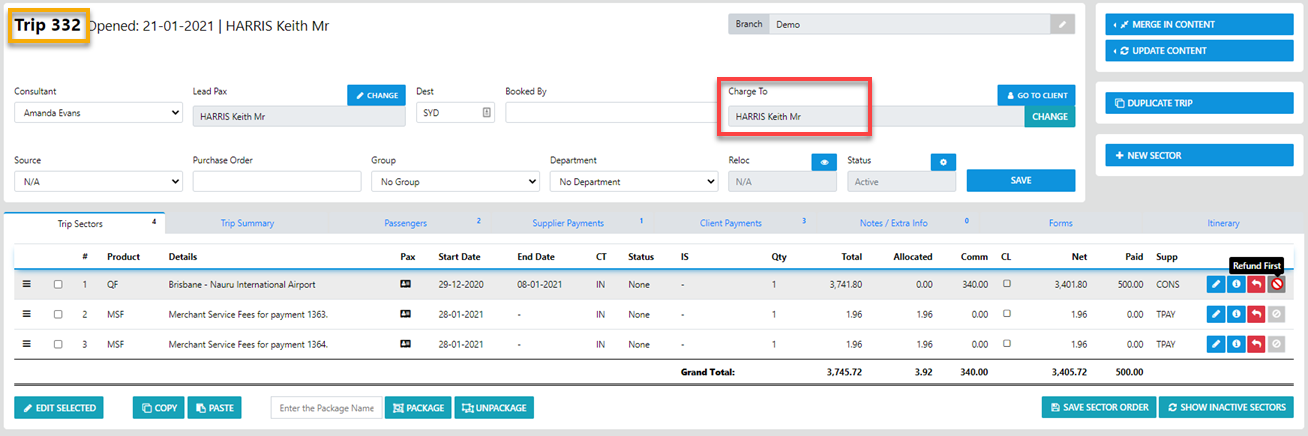Click the red refund arrow for payment 1364 row
This screenshot has height=436, width=1308.
(x=1256, y=345)
